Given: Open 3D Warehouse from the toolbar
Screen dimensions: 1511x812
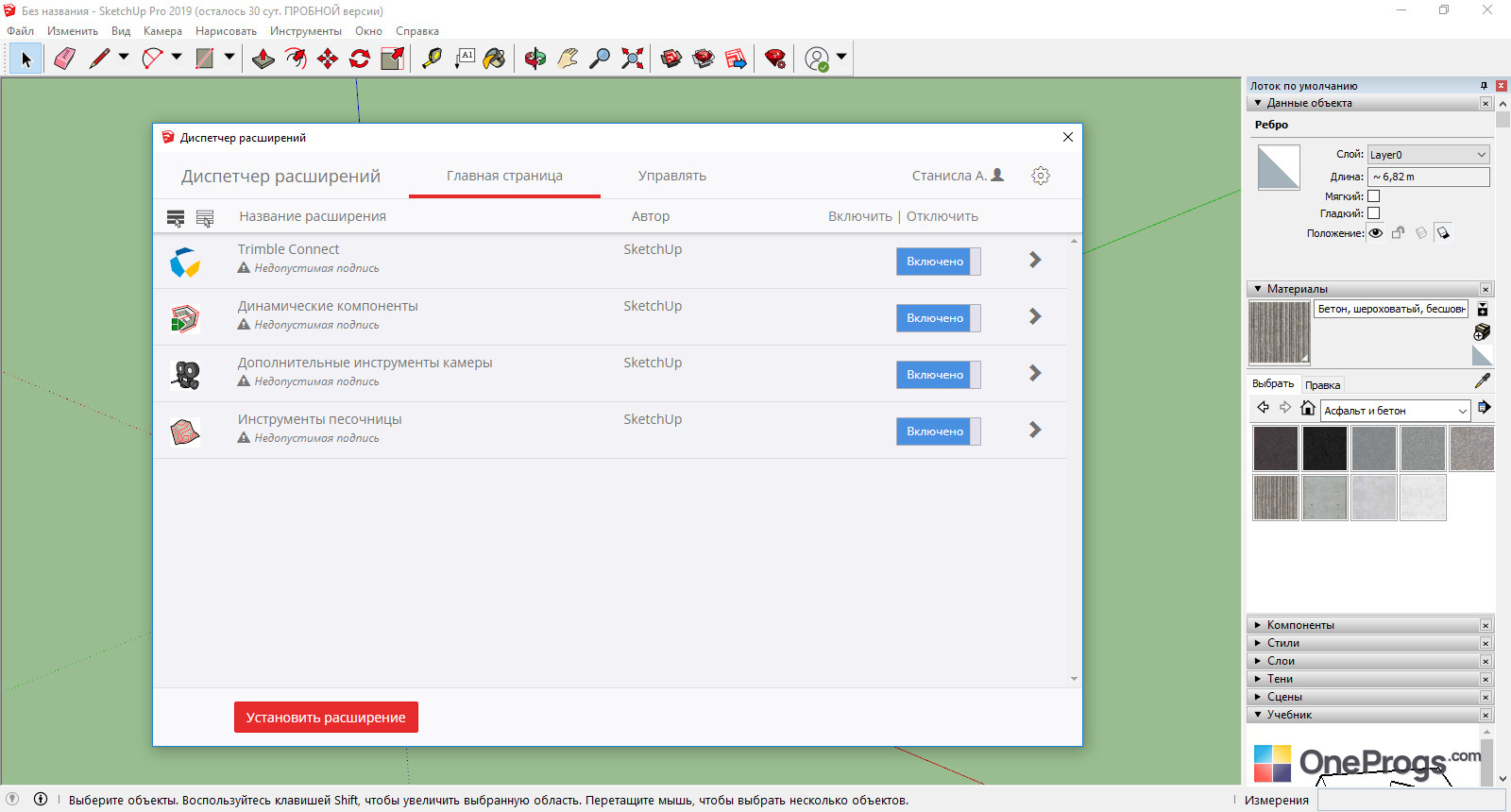Looking at the screenshot, I should pos(671,59).
